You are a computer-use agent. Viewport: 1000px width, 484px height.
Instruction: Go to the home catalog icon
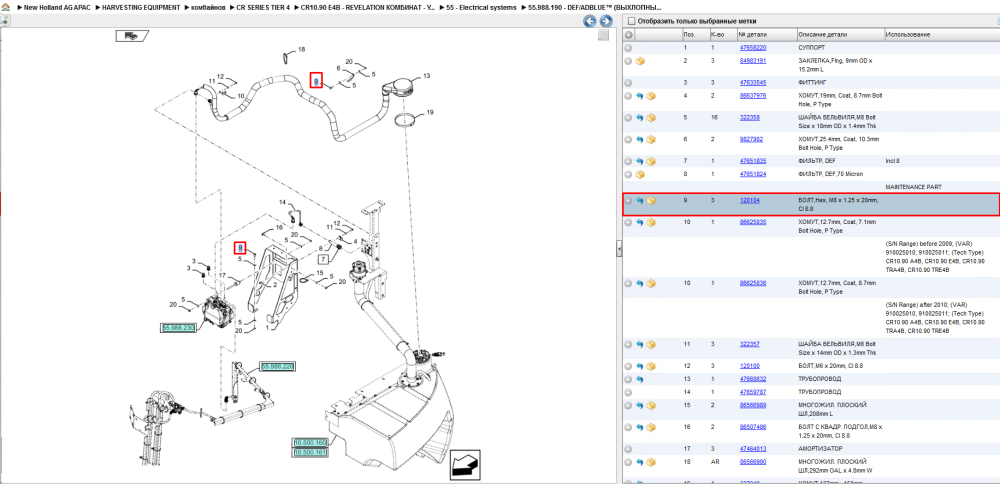pos(5,7)
